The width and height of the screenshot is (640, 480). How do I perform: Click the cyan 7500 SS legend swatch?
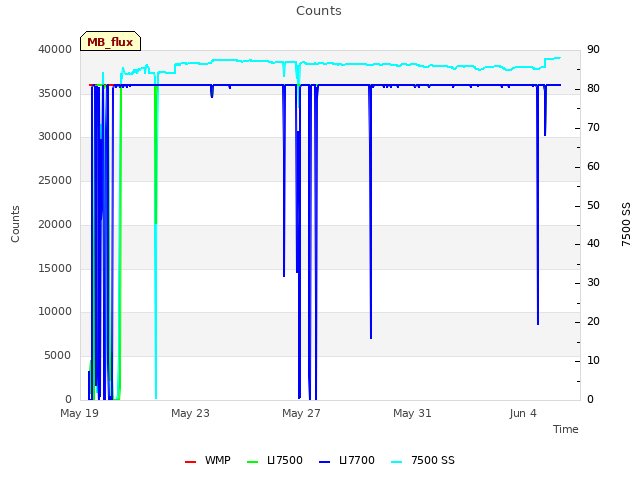pos(396,462)
